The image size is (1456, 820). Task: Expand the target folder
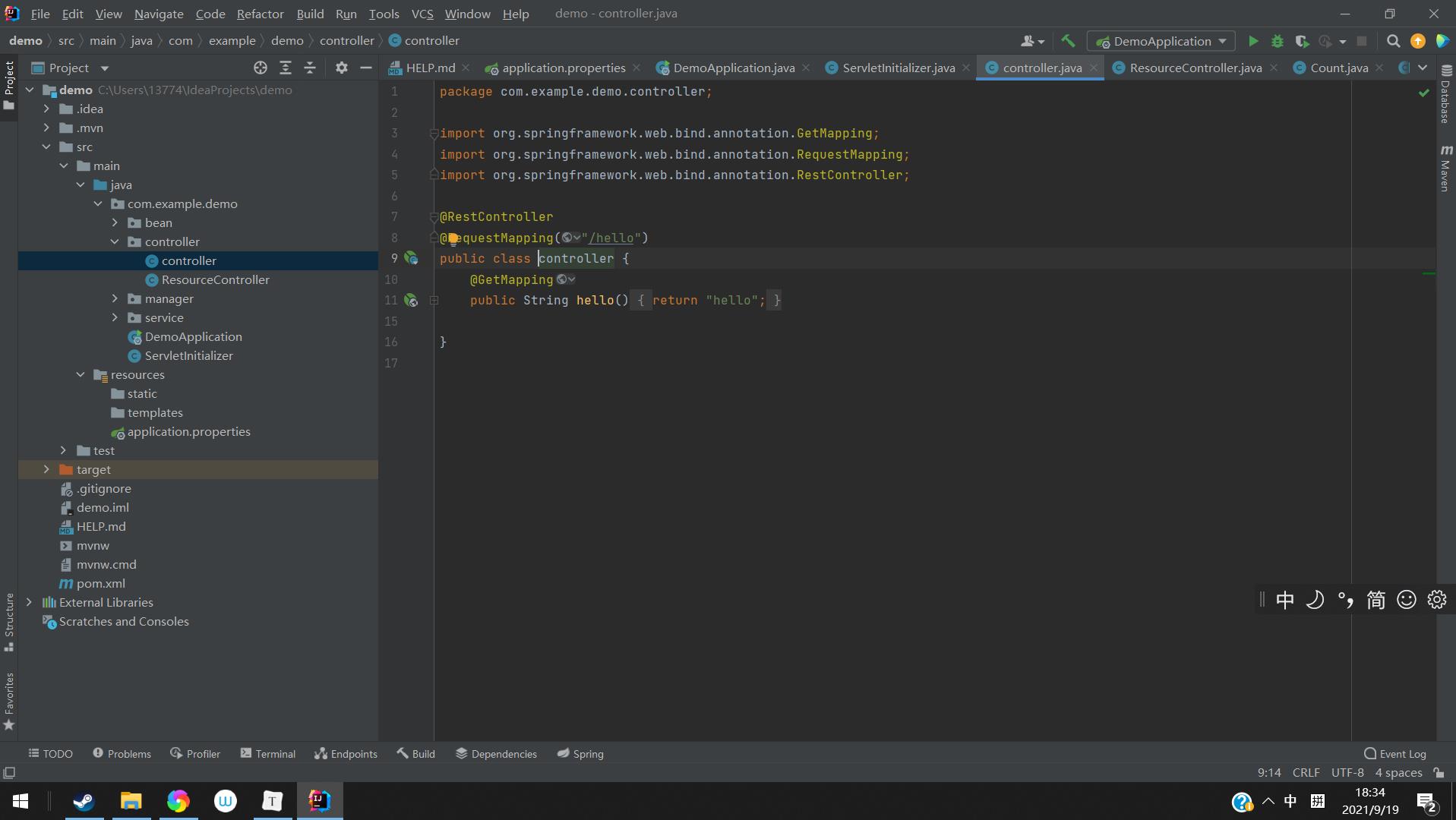coord(46,469)
